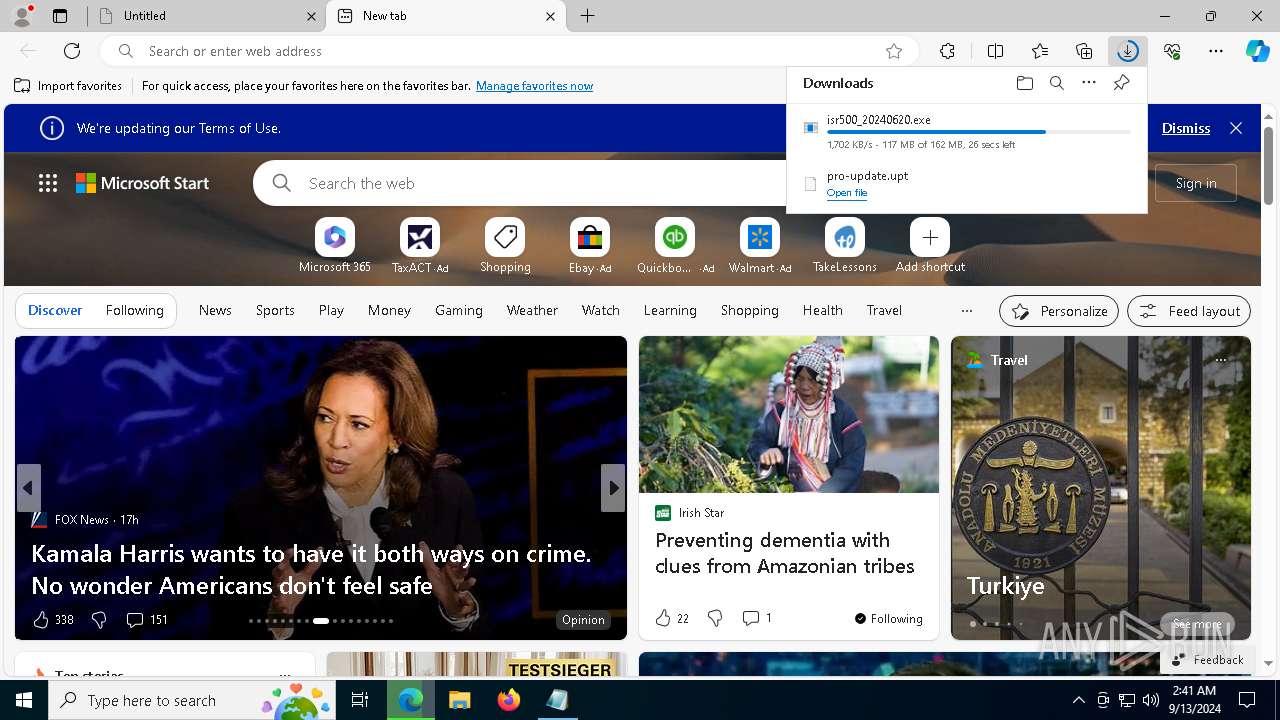Open Feed layout options
Image resolution: width=1280 pixels, height=720 pixels.
coord(1189,311)
